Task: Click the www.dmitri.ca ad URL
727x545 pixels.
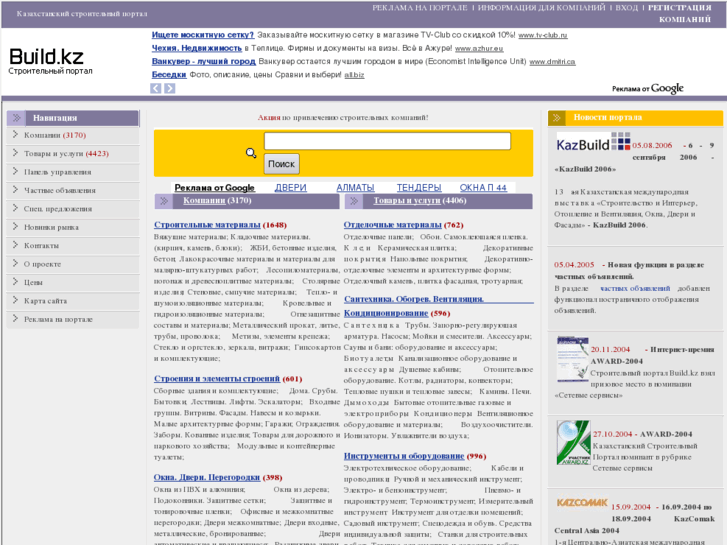Action: tap(552, 62)
